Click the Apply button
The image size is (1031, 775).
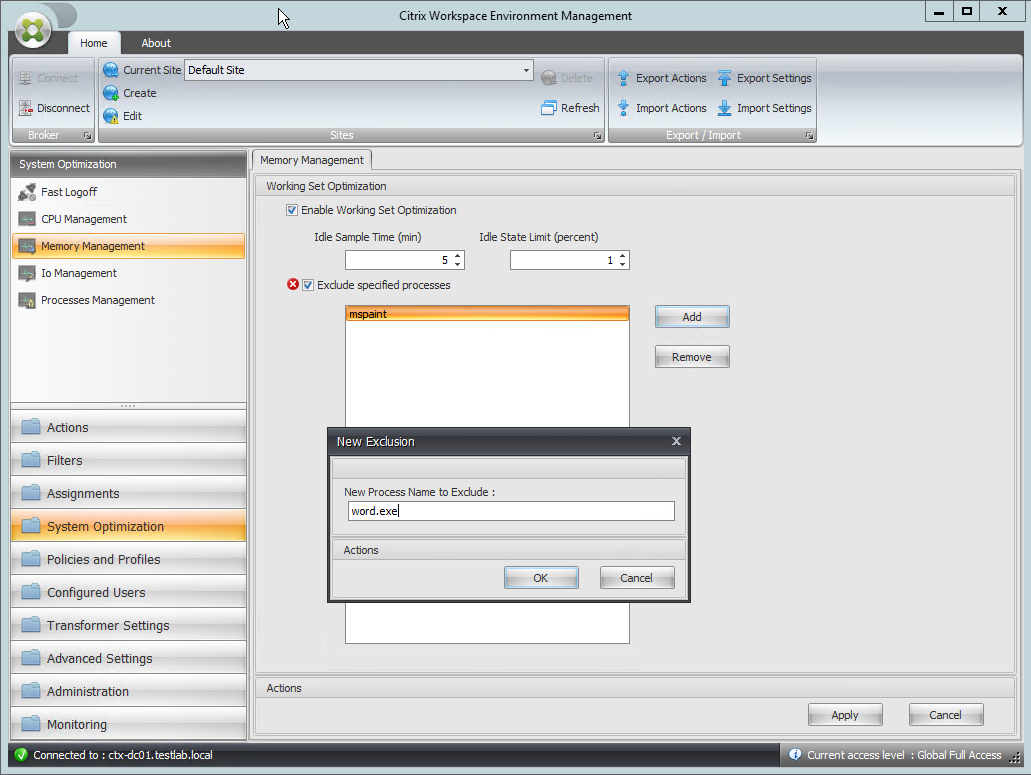tap(845, 715)
